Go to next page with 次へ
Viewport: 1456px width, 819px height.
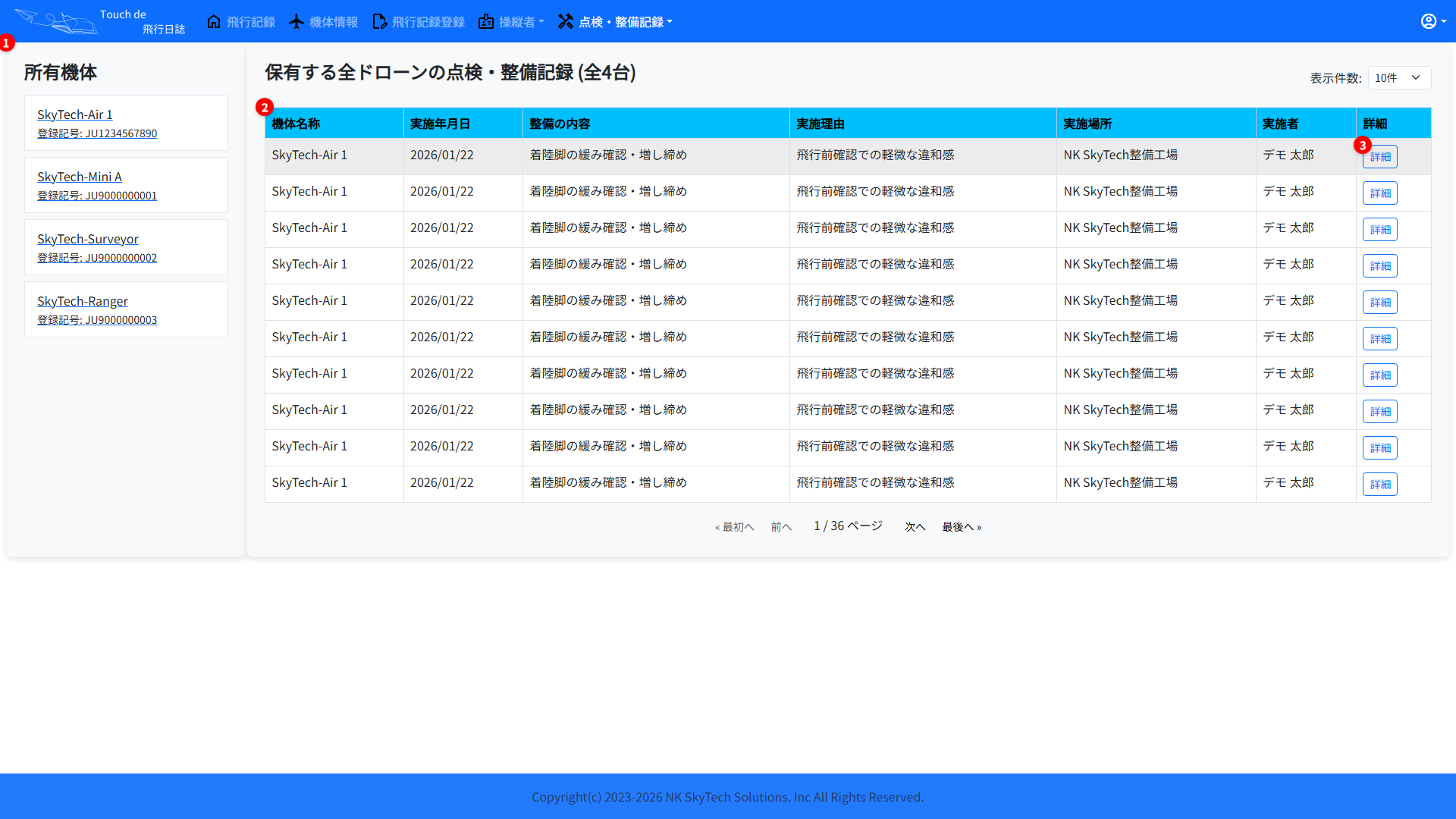click(915, 526)
